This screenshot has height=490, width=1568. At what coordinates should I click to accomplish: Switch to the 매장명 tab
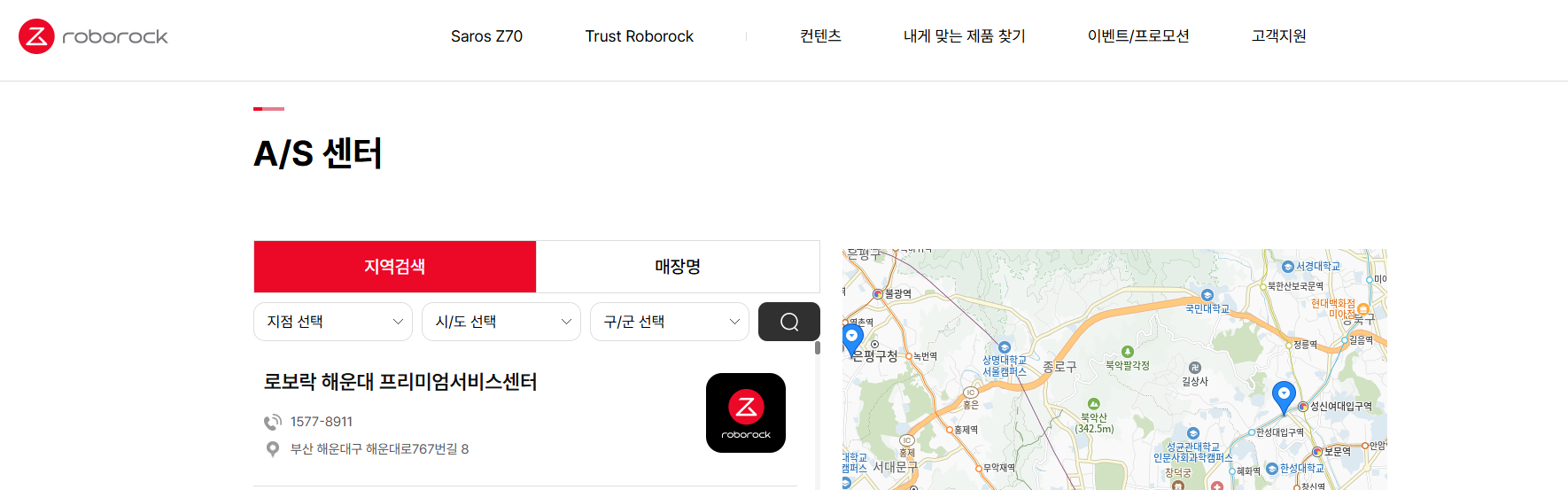[x=678, y=267]
